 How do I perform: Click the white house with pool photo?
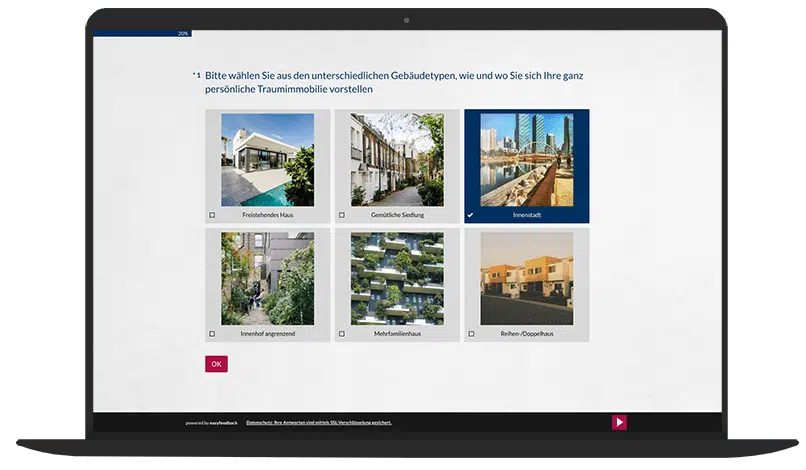point(267,159)
